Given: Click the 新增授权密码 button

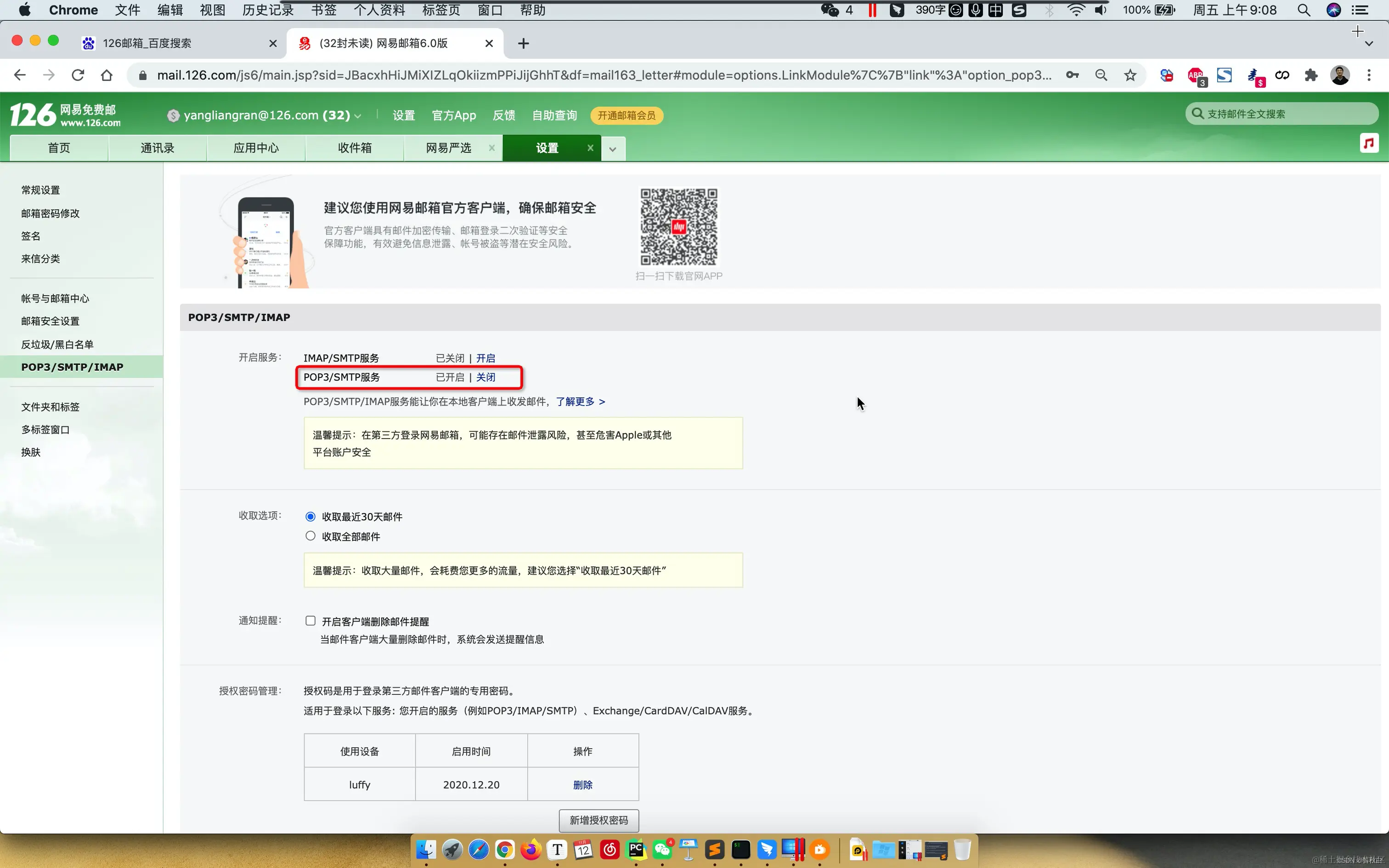Looking at the screenshot, I should tap(598, 820).
